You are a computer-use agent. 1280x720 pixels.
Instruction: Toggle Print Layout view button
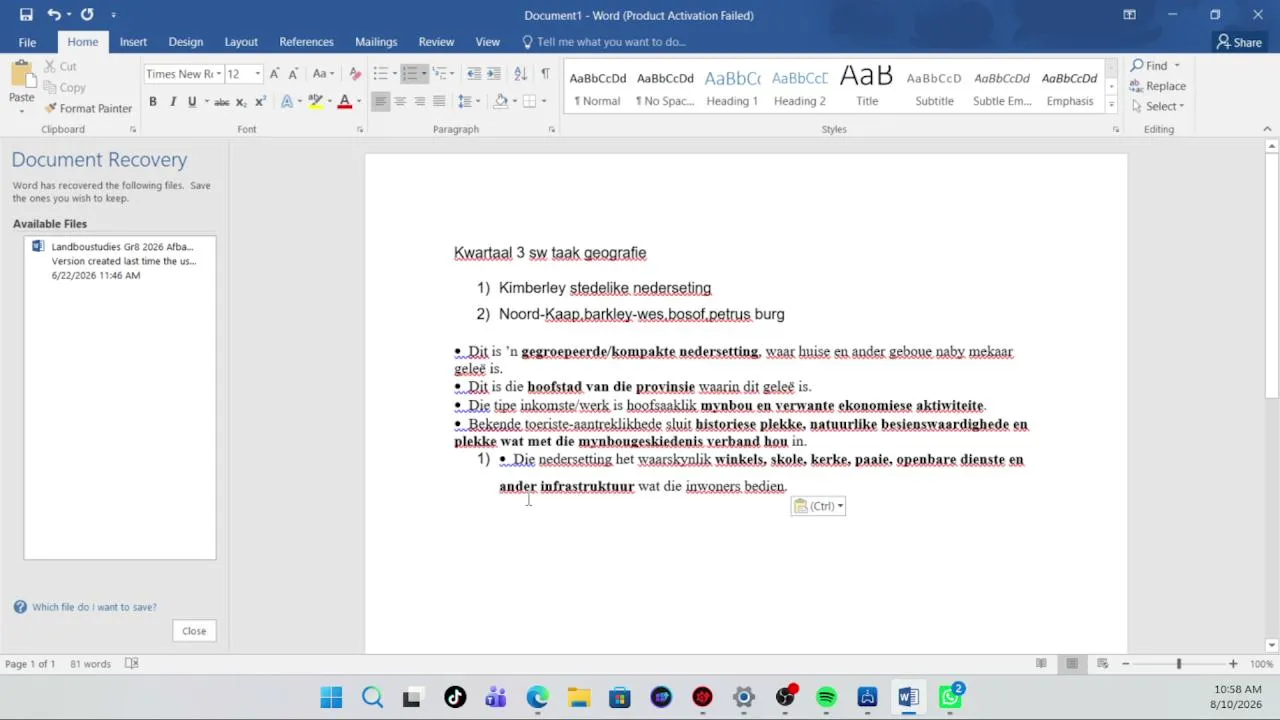point(1072,664)
